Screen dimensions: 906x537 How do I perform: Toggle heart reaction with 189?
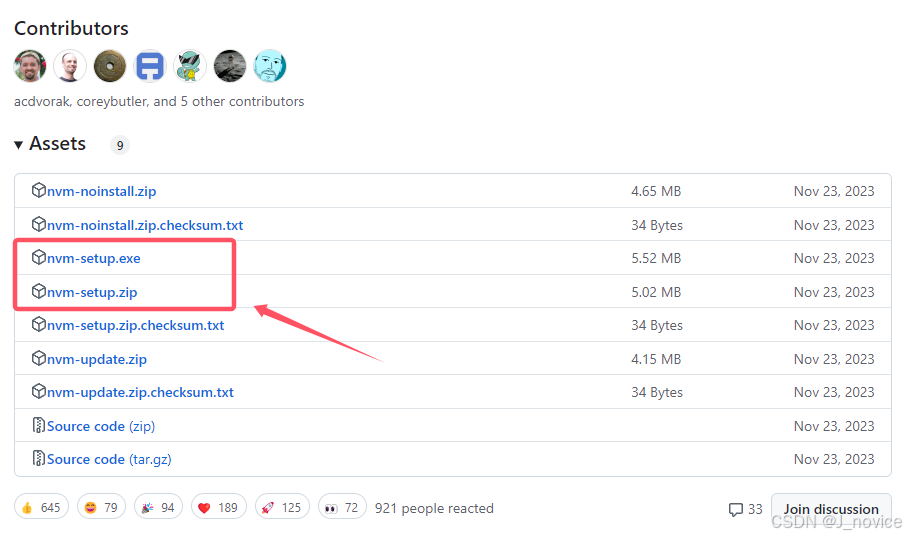[218, 507]
